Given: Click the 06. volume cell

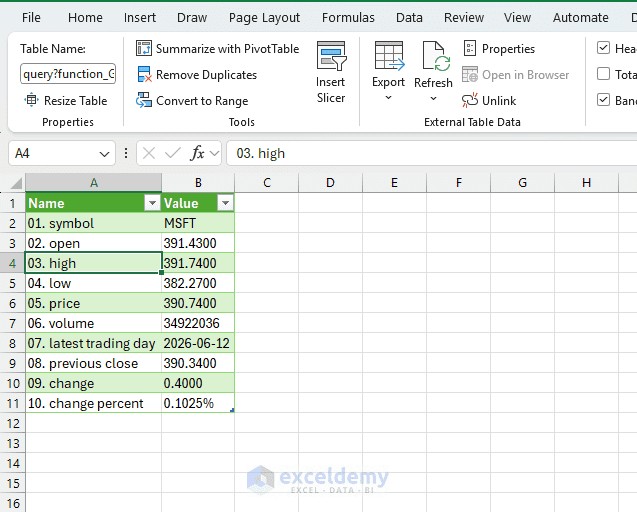Looking at the screenshot, I should 94,323.
